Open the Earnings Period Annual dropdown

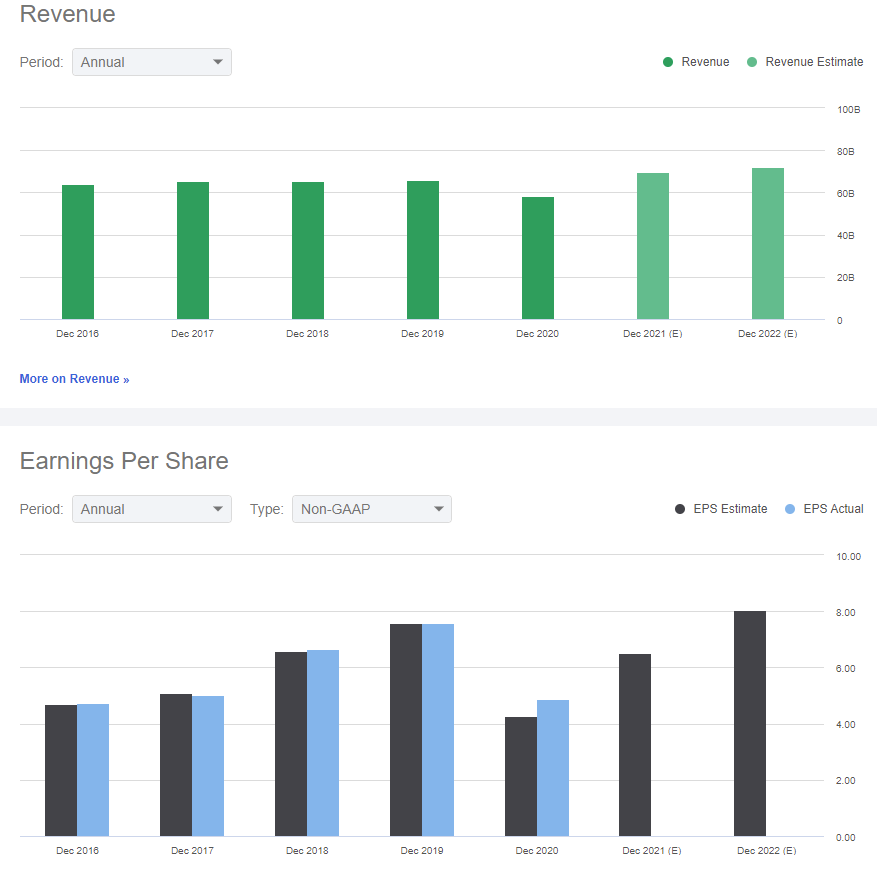(x=152, y=509)
